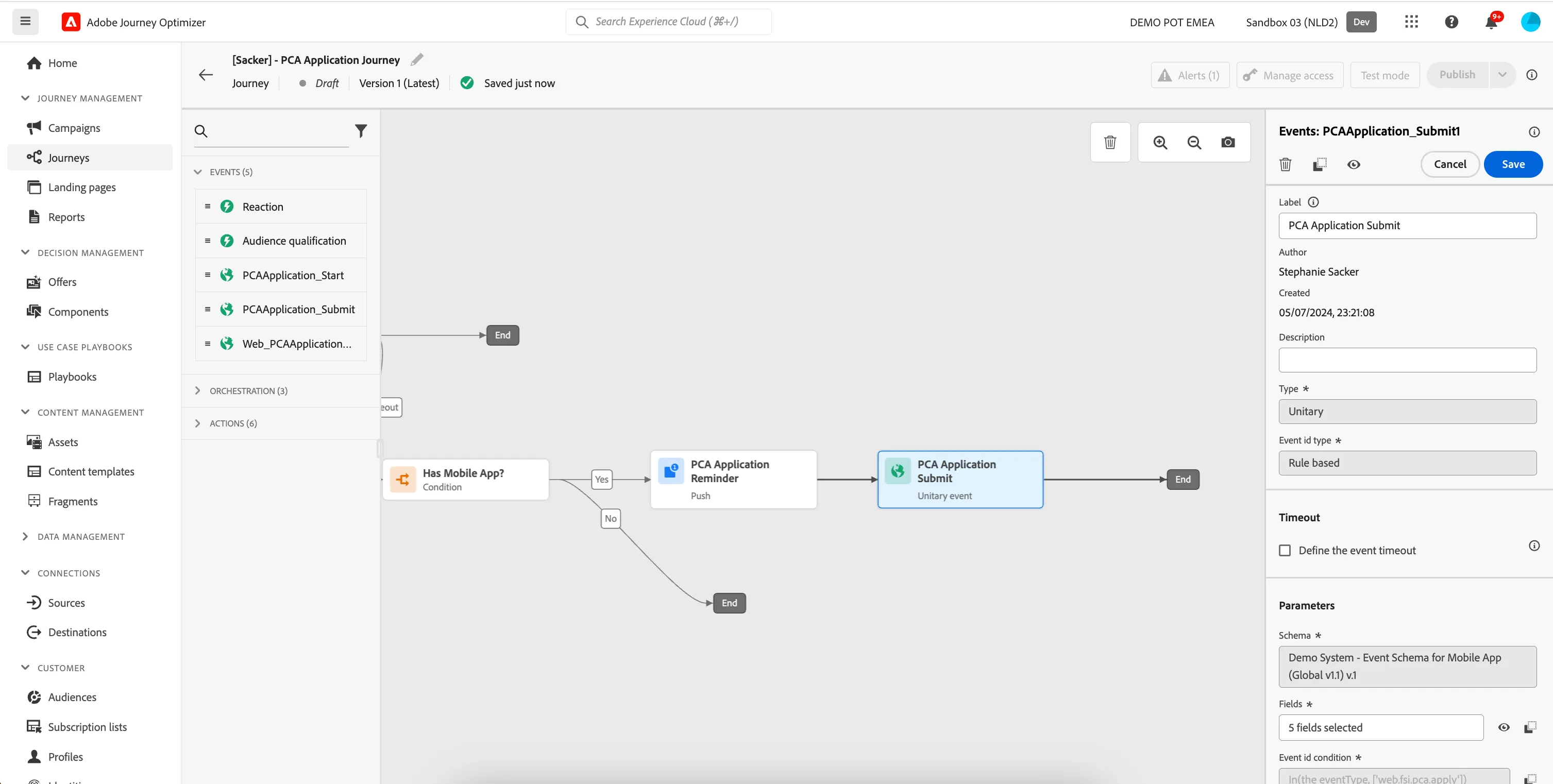Delete event via panel trash icon
This screenshot has height=784, width=1553.
(x=1286, y=164)
